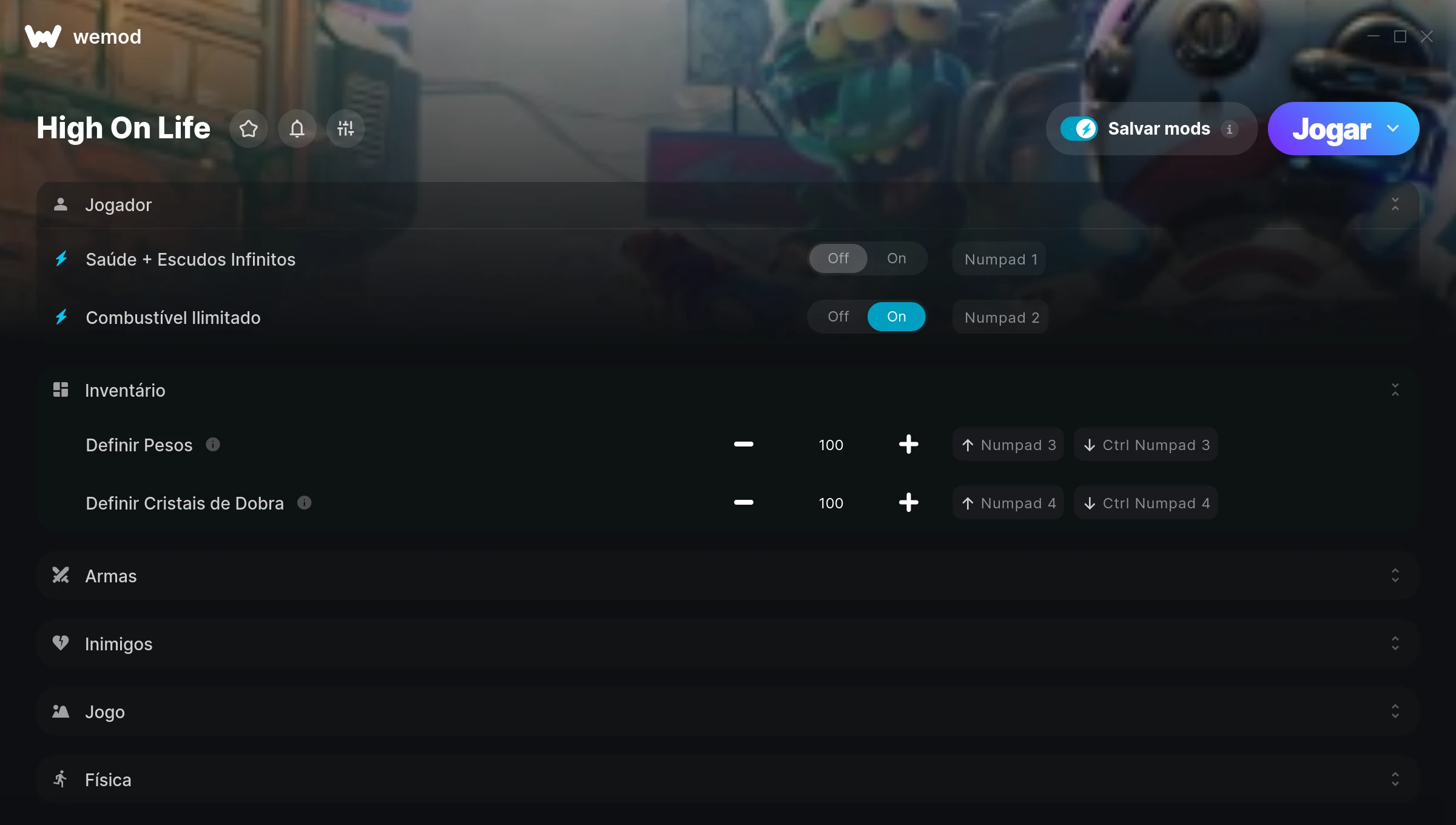
Task: Click the Numpad 1 hotkey button
Action: pyautogui.click(x=999, y=259)
